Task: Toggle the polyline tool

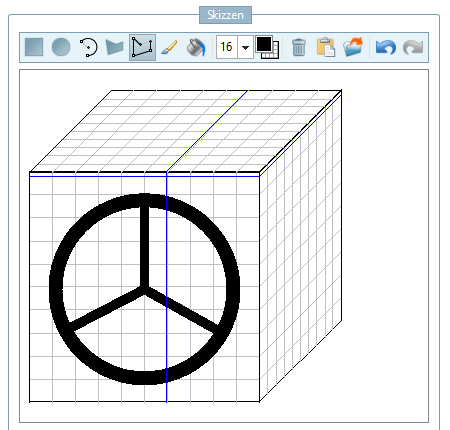Action: [142, 47]
